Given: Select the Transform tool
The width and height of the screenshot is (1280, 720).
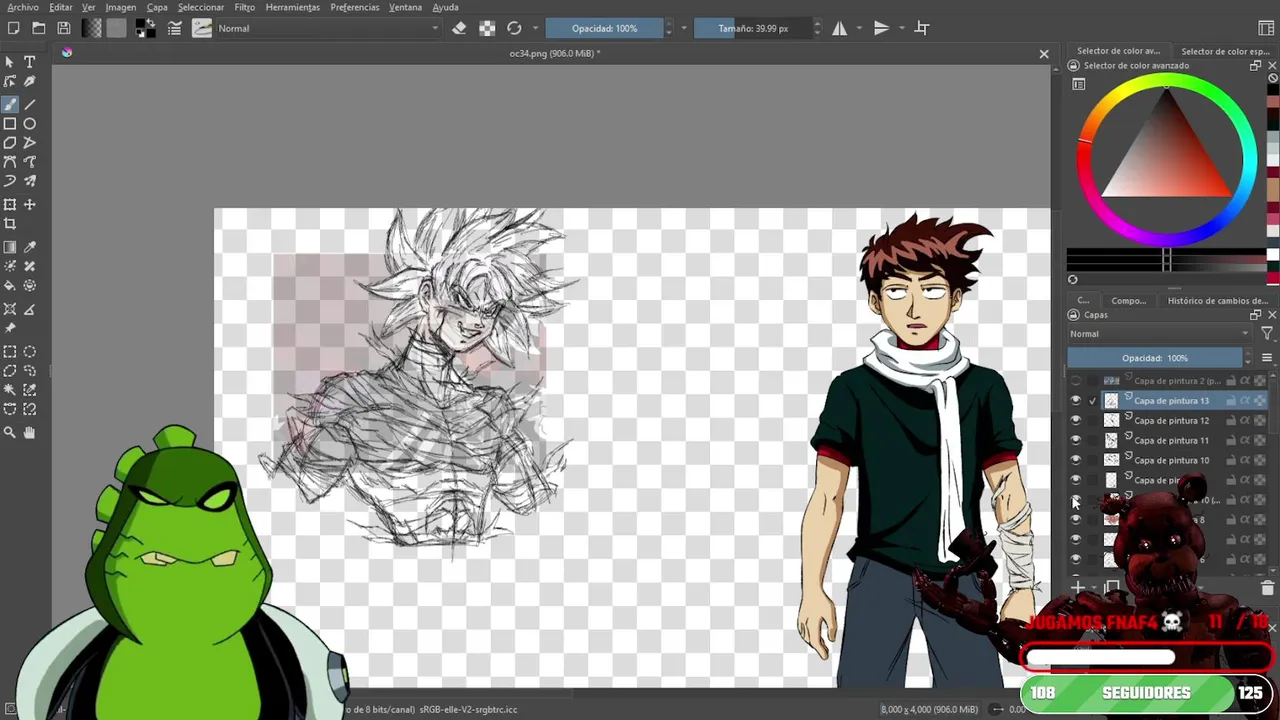Looking at the screenshot, I should click(x=10, y=205).
